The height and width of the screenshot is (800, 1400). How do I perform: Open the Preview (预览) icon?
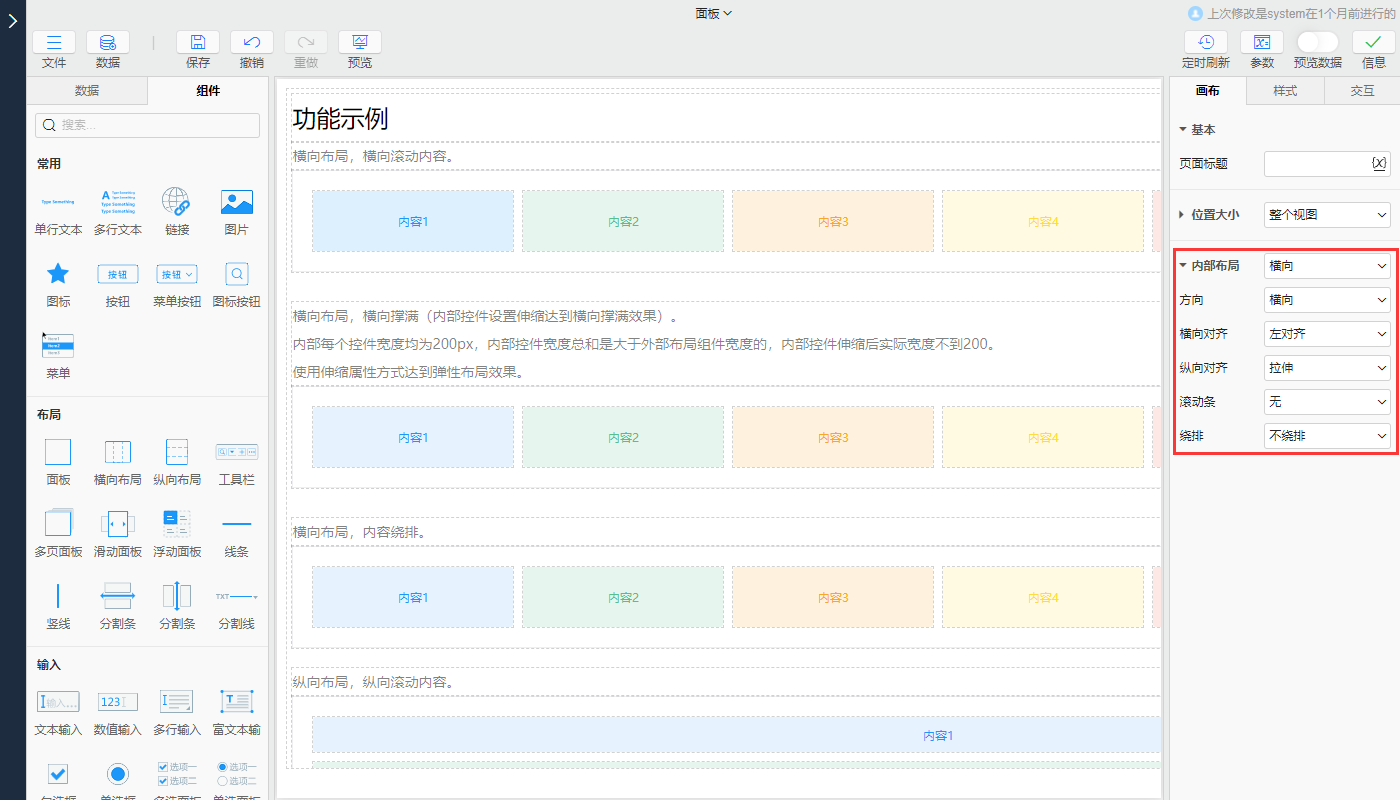tap(360, 42)
